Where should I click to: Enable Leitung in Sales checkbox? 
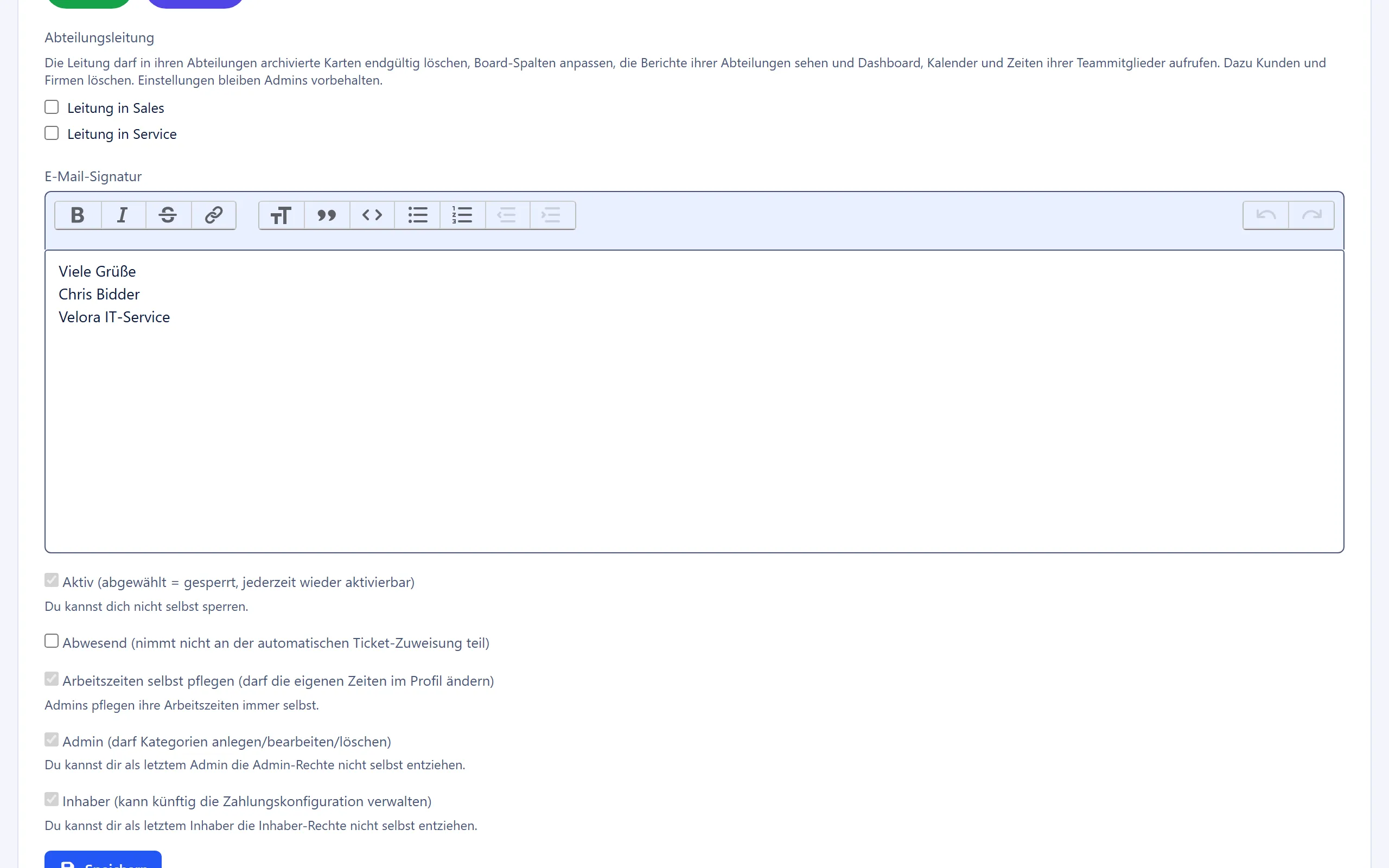click(x=52, y=107)
